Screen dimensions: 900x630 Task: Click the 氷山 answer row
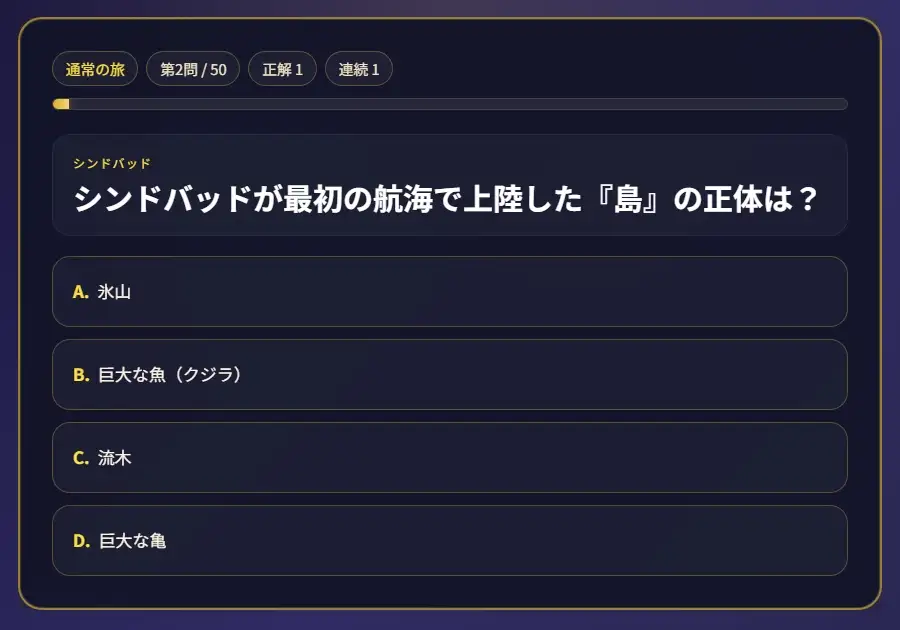(x=450, y=291)
